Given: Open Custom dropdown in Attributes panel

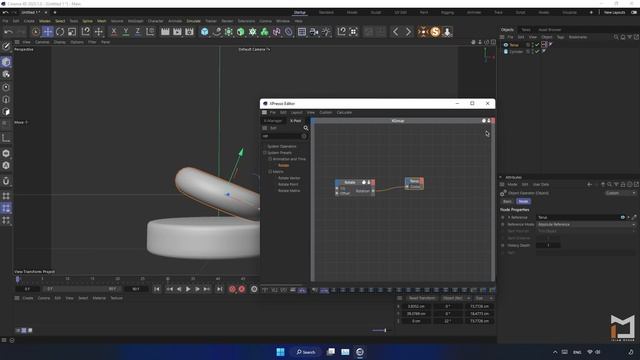Looking at the screenshot, I should tap(620, 193).
